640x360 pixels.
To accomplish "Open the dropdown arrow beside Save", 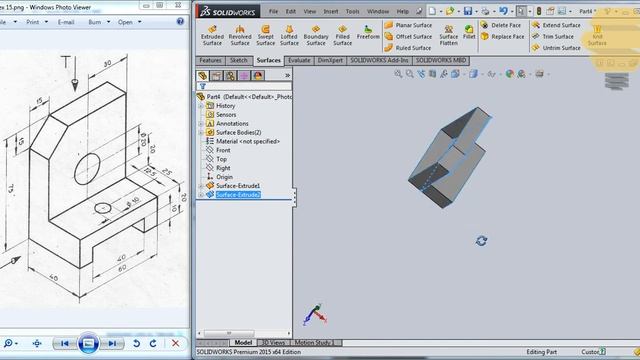I will (x=476, y=11).
